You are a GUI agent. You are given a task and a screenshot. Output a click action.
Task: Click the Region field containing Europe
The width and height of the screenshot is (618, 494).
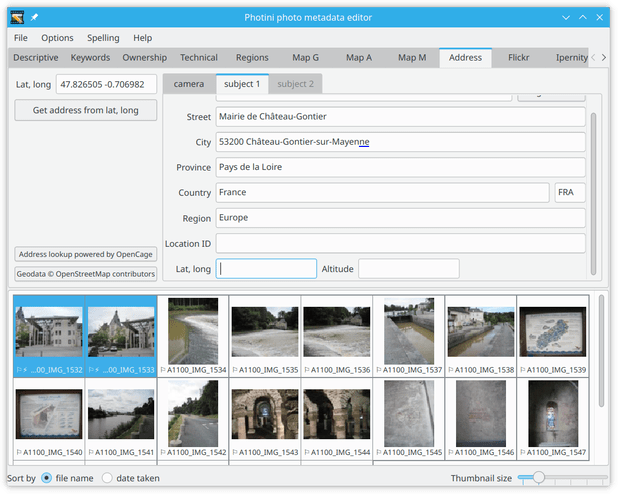pos(400,218)
